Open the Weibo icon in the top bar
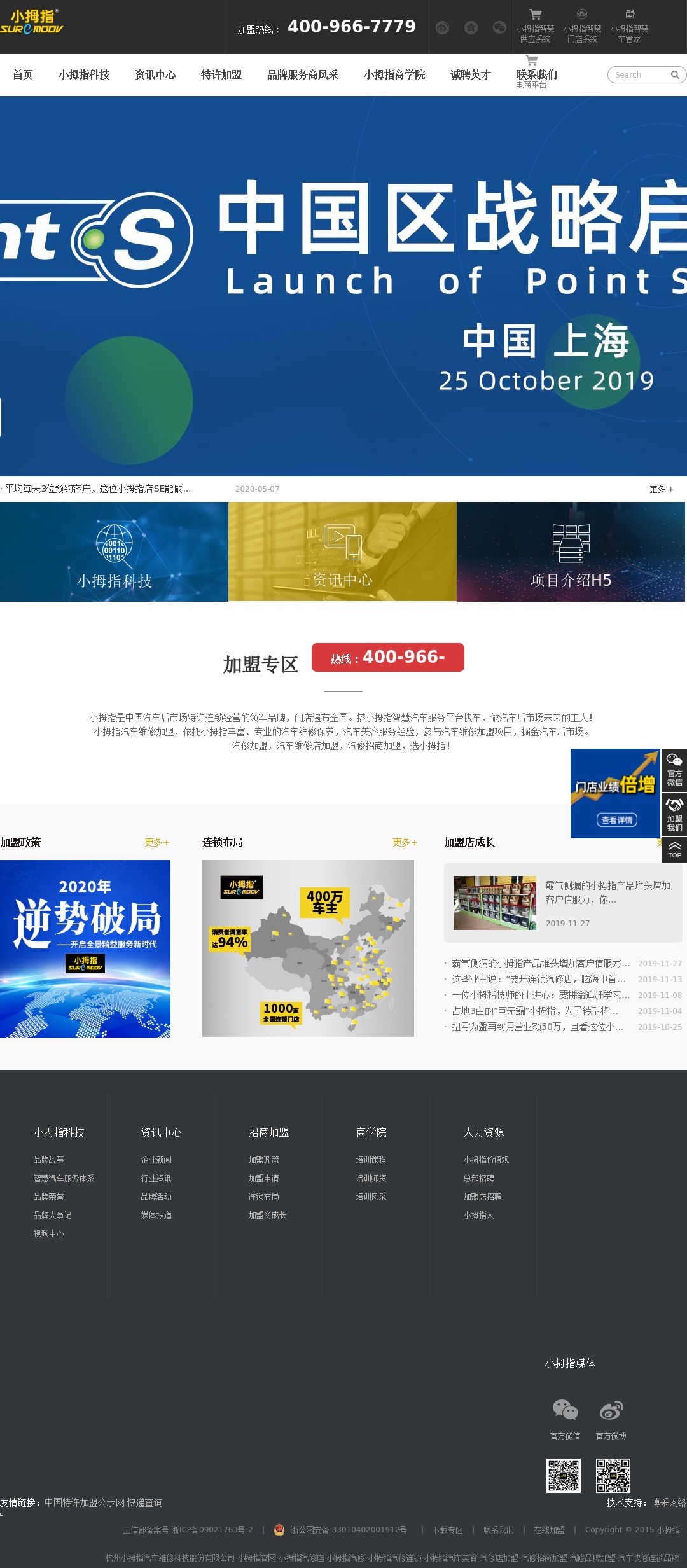This screenshot has width=687, height=1568. [x=442, y=27]
